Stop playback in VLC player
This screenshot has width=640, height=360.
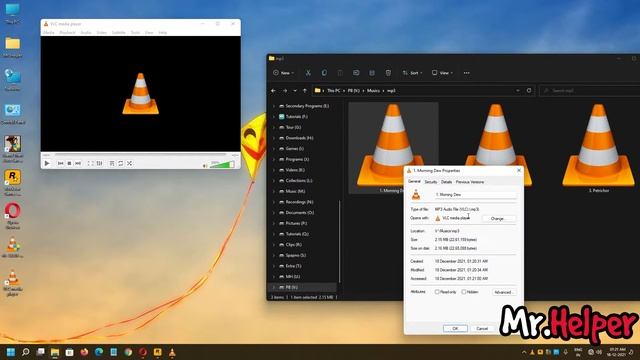69,163
